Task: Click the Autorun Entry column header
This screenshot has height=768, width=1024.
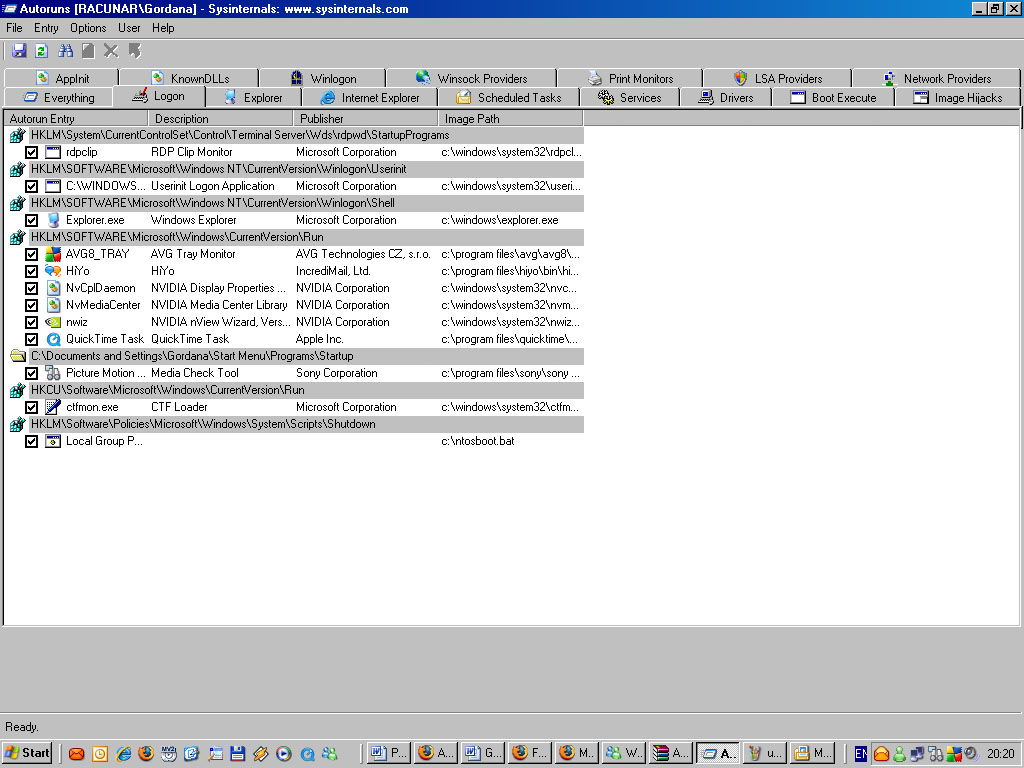Action: pos(76,119)
